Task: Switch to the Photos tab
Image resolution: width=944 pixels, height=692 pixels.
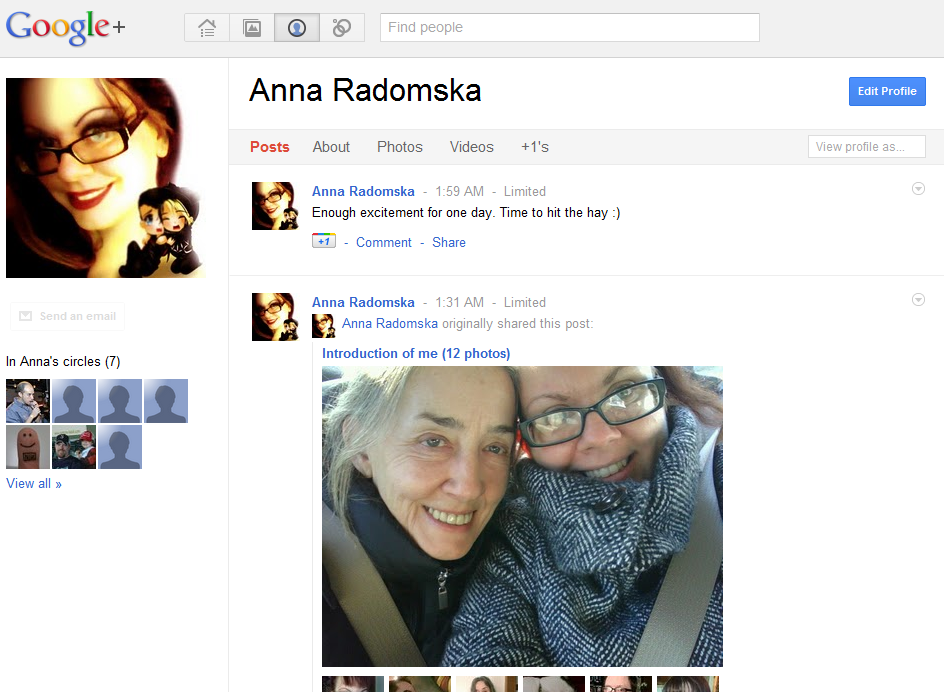Action: [x=400, y=147]
